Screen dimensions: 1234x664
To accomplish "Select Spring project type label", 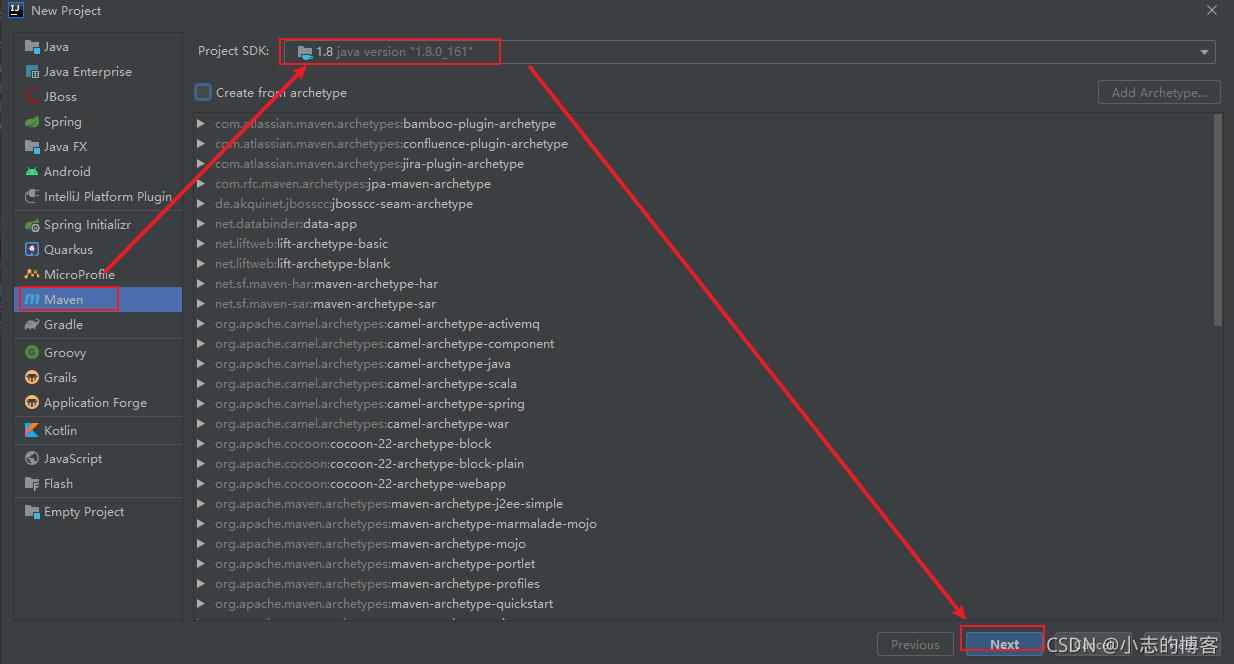I will 63,121.
